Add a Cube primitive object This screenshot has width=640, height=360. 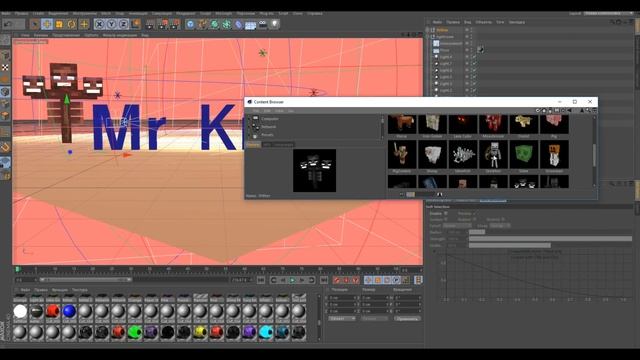pos(190,24)
